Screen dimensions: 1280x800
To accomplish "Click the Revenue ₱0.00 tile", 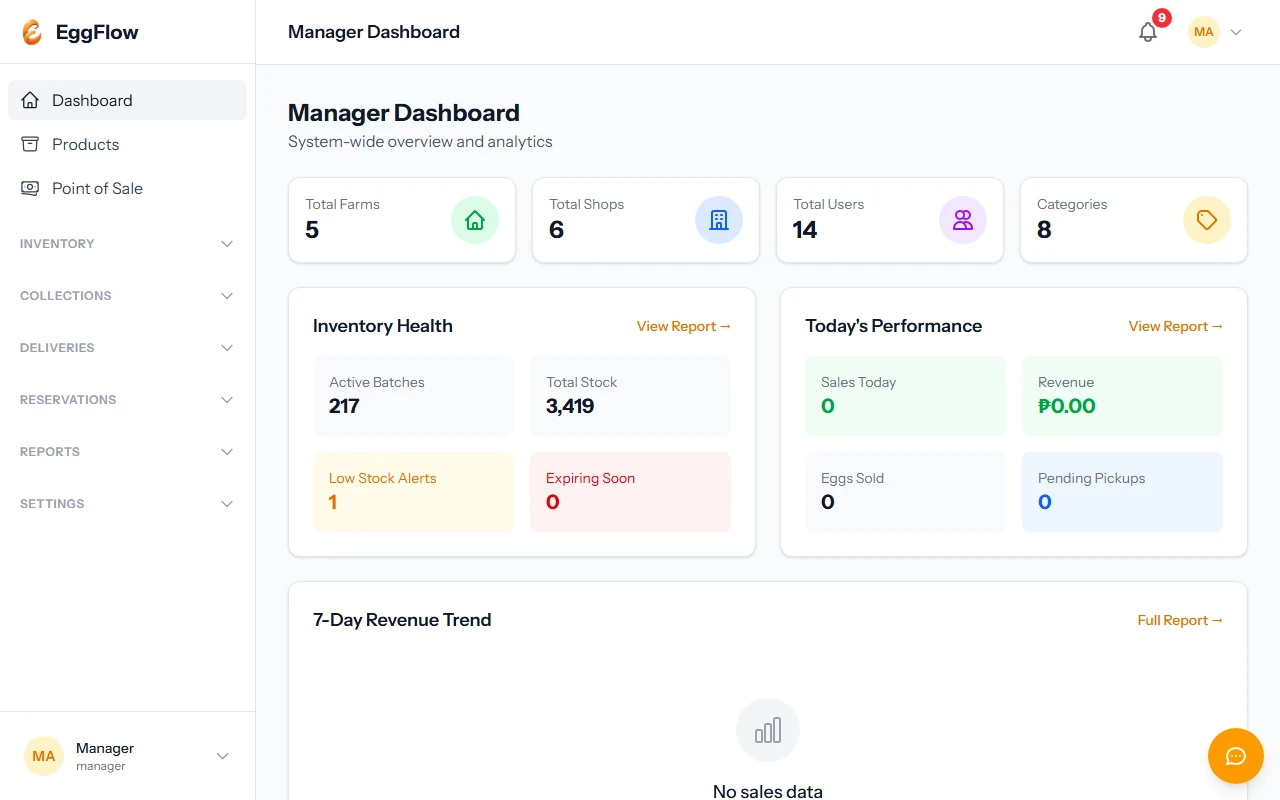I will point(1122,396).
